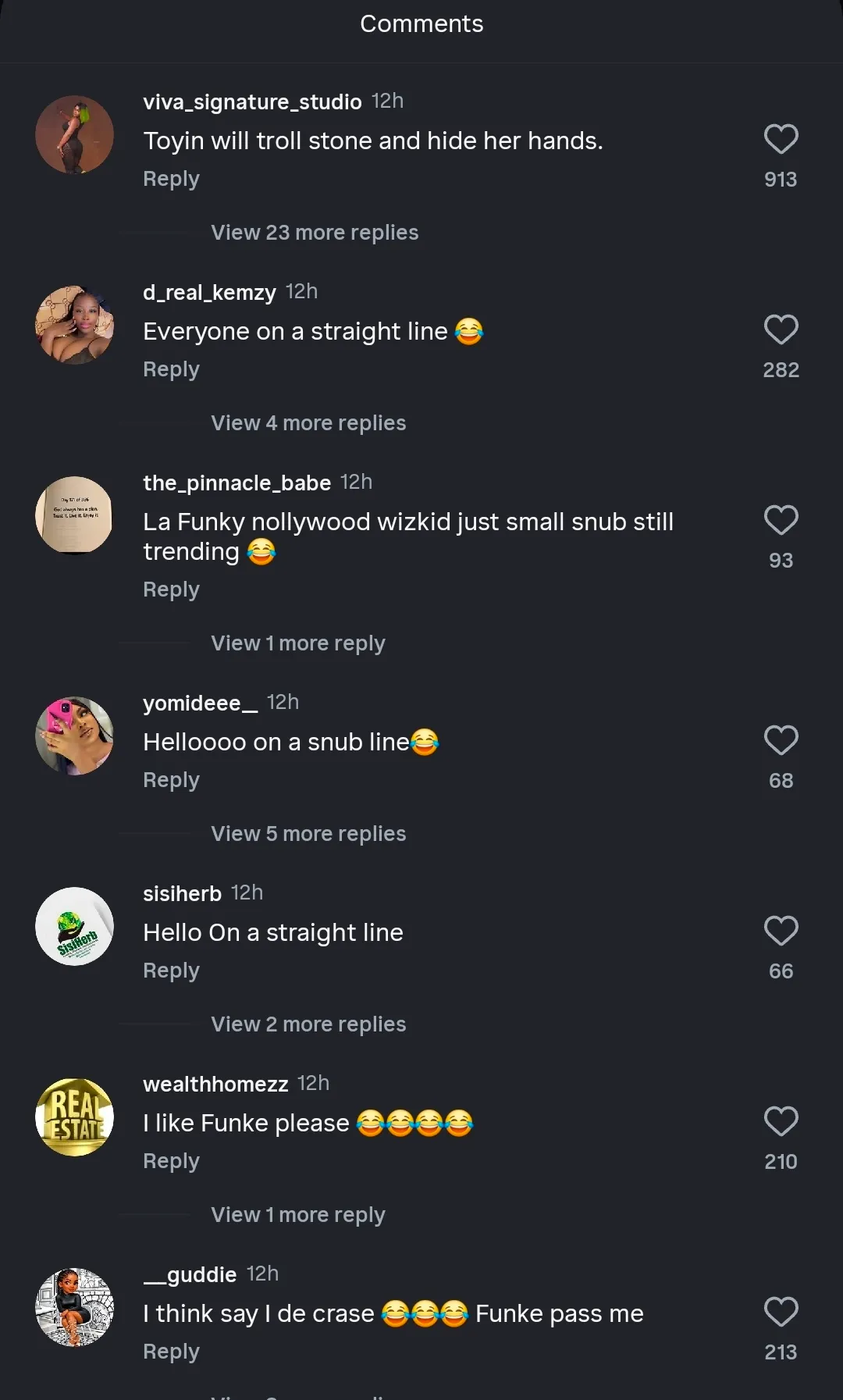843x1400 pixels.
Task: Reply to viva_signature_studio's comment
Action: click(x=171, y=179)
